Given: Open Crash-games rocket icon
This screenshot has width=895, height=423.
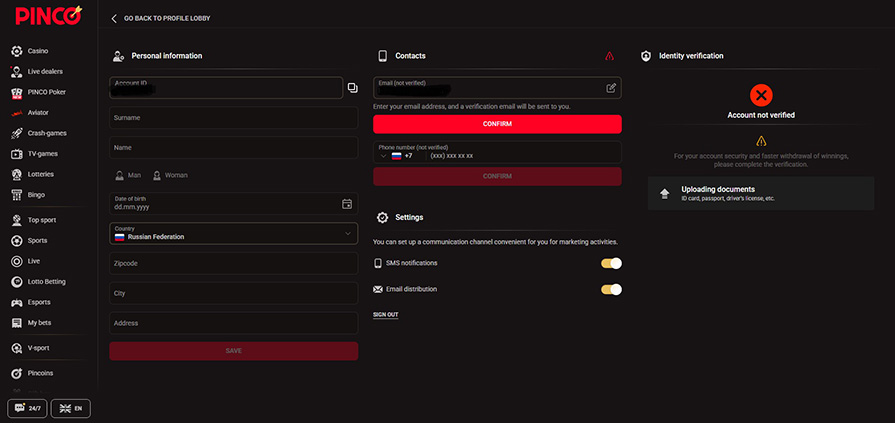Looking at the screenshot, I should (x=17, y=134).
